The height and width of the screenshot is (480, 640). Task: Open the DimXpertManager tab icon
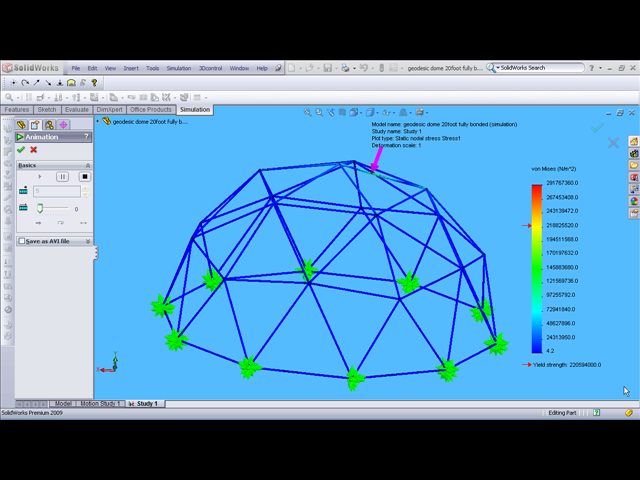pos(63,125)
